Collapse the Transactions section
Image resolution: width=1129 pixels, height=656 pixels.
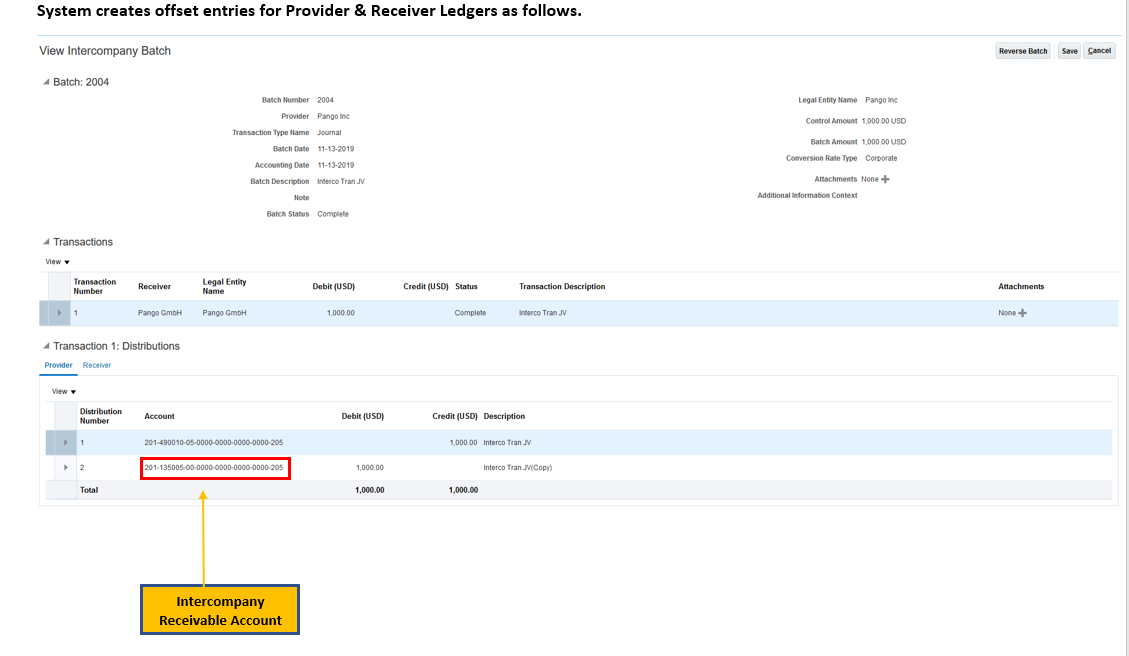point(45,242)
